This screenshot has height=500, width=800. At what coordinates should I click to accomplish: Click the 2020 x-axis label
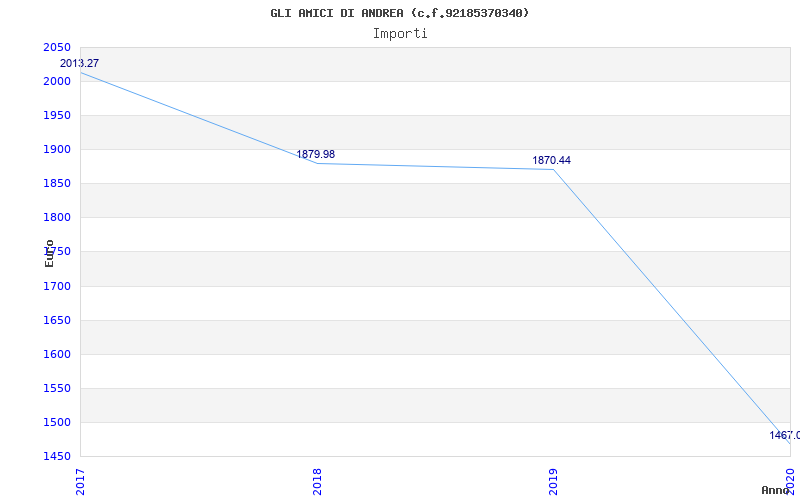[x=790, y=482]
